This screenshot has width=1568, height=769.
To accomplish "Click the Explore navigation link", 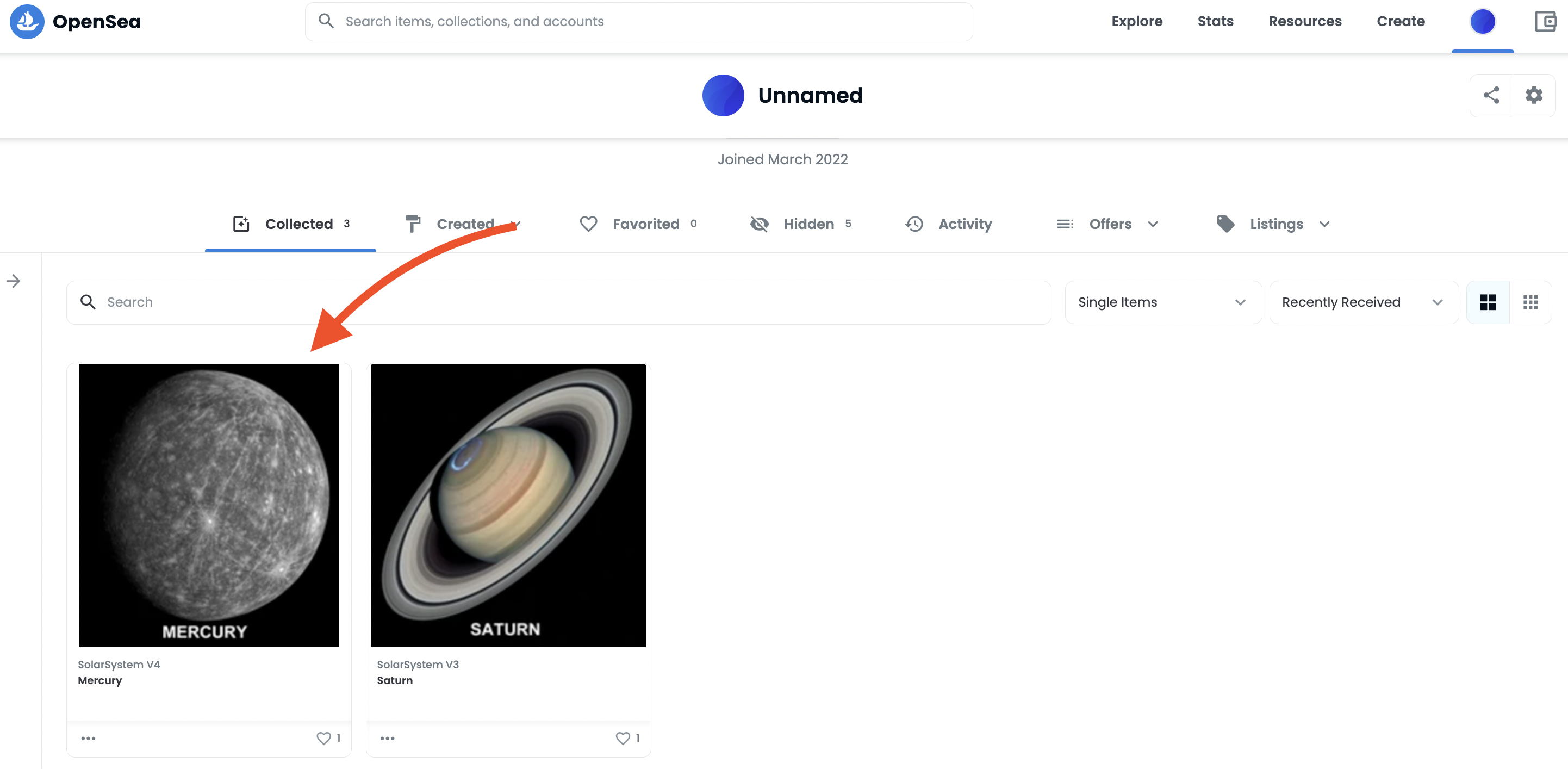I will pyautogui.click(x=1136, y=21).
